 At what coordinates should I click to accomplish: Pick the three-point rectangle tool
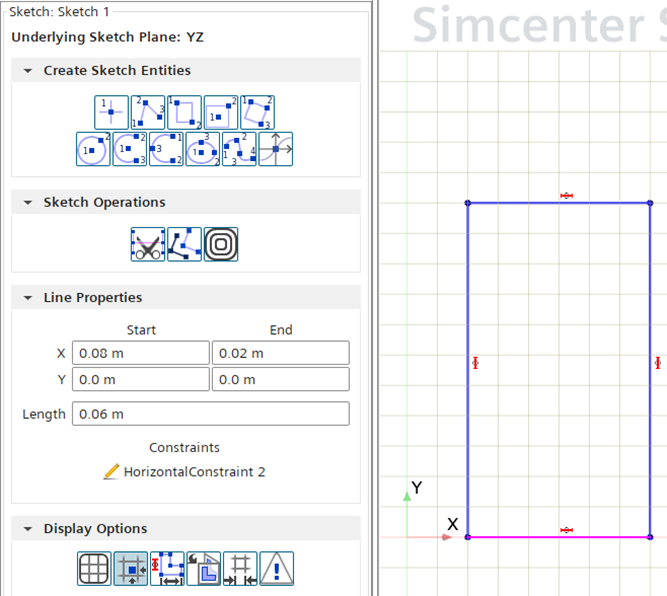click(x=258, y=112)
